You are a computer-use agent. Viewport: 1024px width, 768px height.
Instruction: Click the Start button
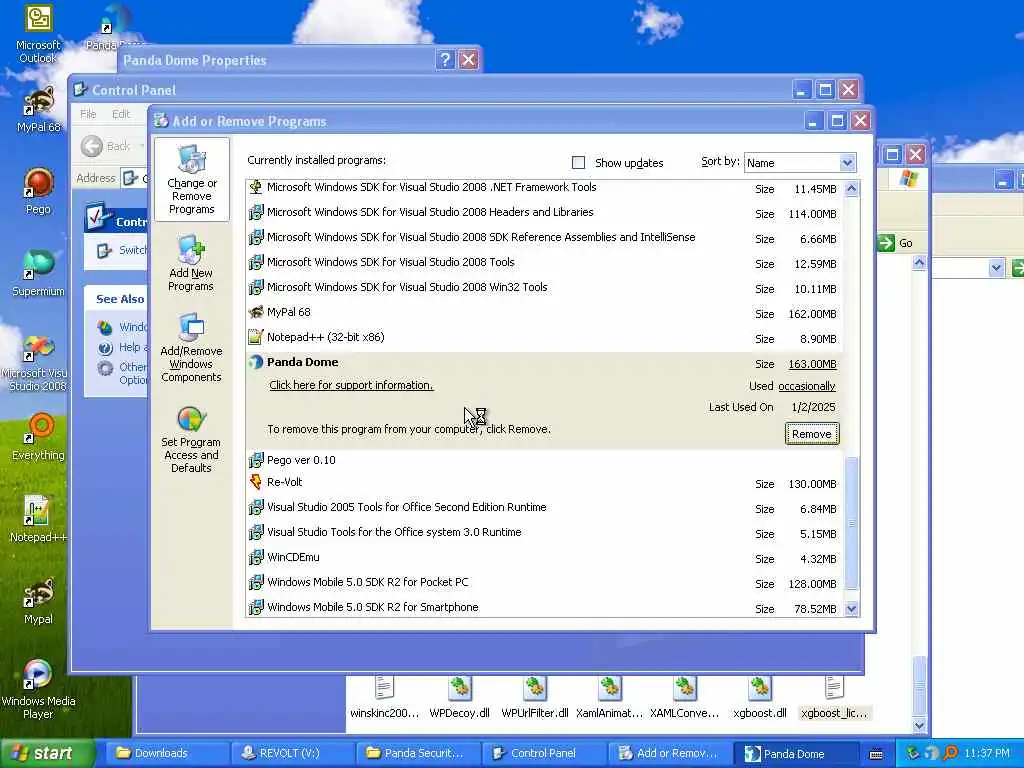tap(46, 753)
